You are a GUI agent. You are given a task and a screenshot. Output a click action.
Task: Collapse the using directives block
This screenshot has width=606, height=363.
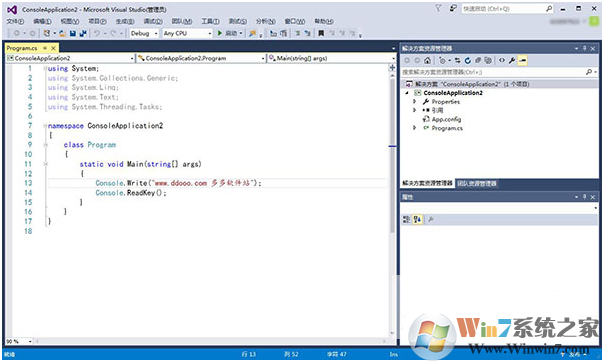click(45, 68)
